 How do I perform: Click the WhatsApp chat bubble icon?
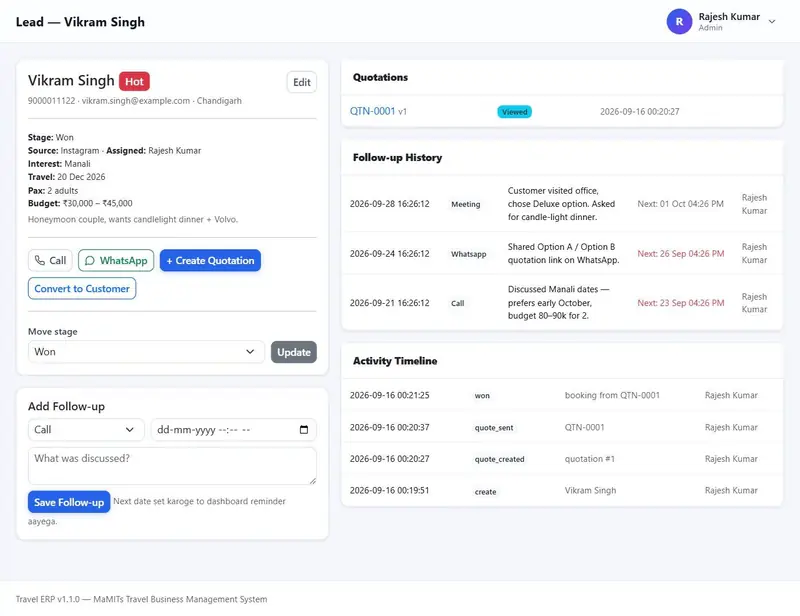pos(90,261)
